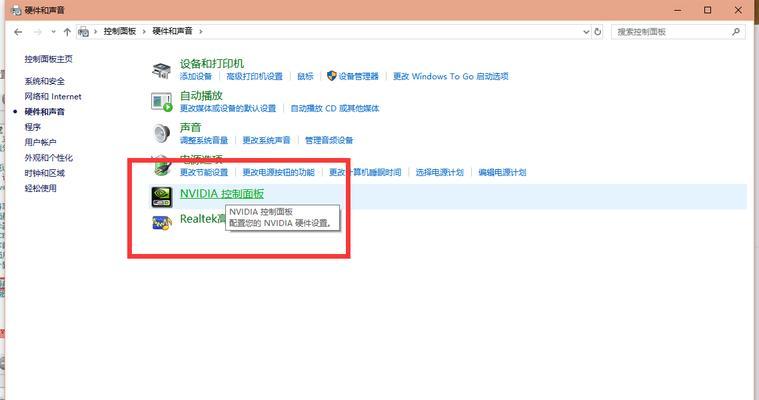The height and width of the screenshot is (400, 759).
Task: Click the Forward arrow in navigation bar
Action: (38, 32)
